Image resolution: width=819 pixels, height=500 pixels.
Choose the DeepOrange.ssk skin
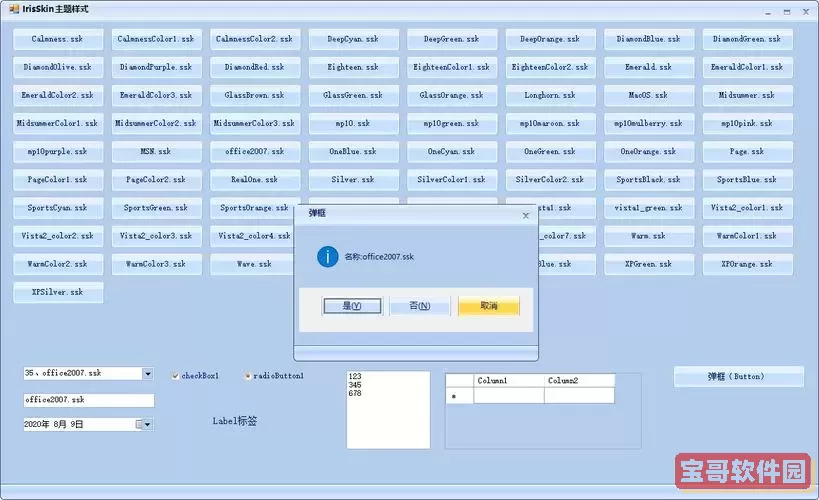[551, 39]
